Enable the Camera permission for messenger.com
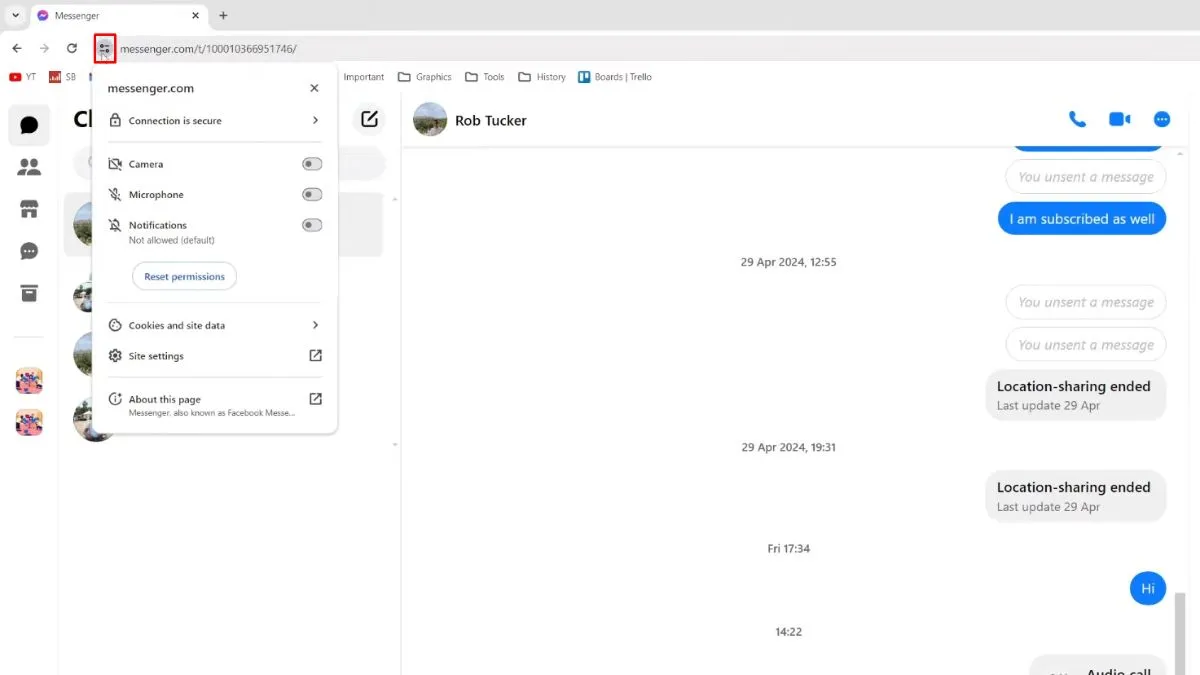Screen dimensions: 1200x675 [311, 163]
